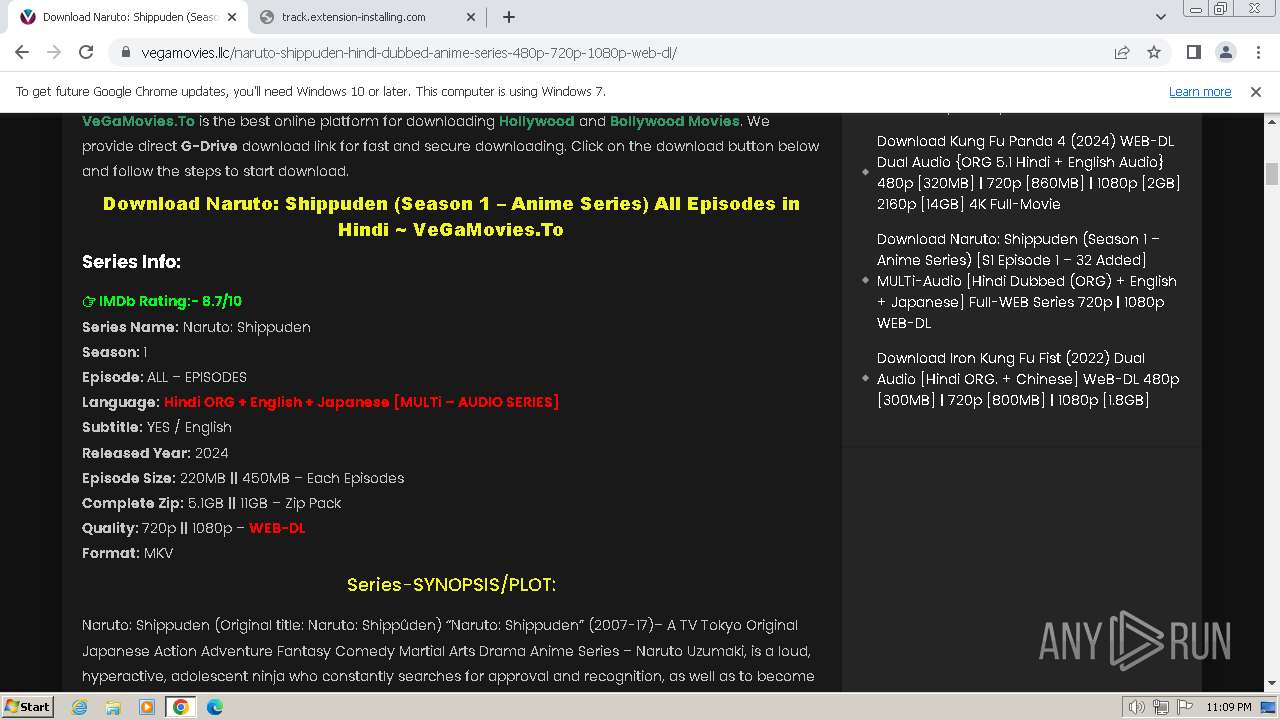
Task: Select Episode Size 220MB text
Action: [243, 478]
